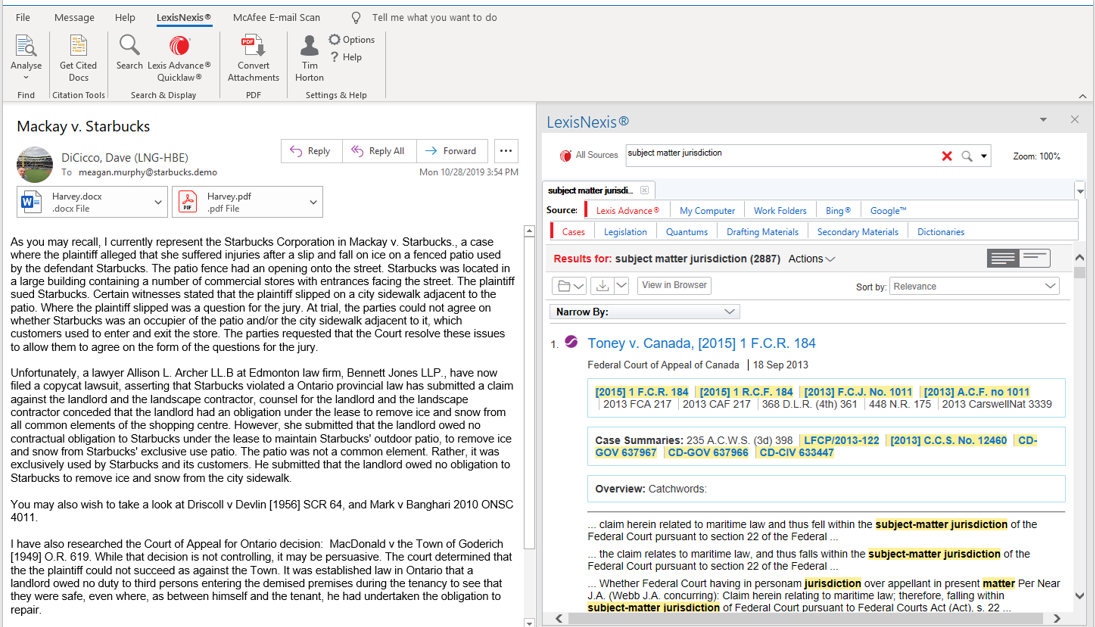This screenshot has width=1095, height=627.
Task: Switch to the Dictionaries tab
Action: [x=941, y=232]
